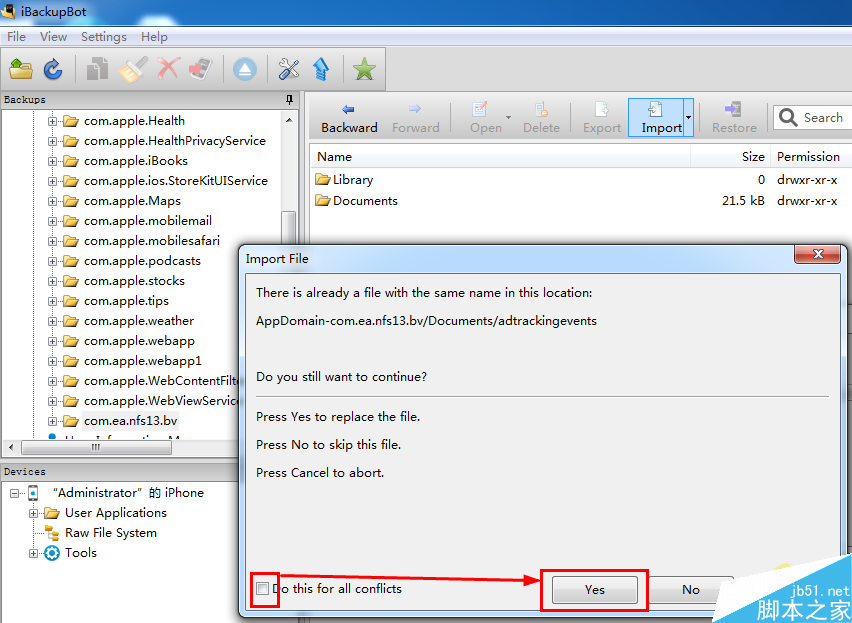
Task: Click No to skip this file
Action: (691, 590)
